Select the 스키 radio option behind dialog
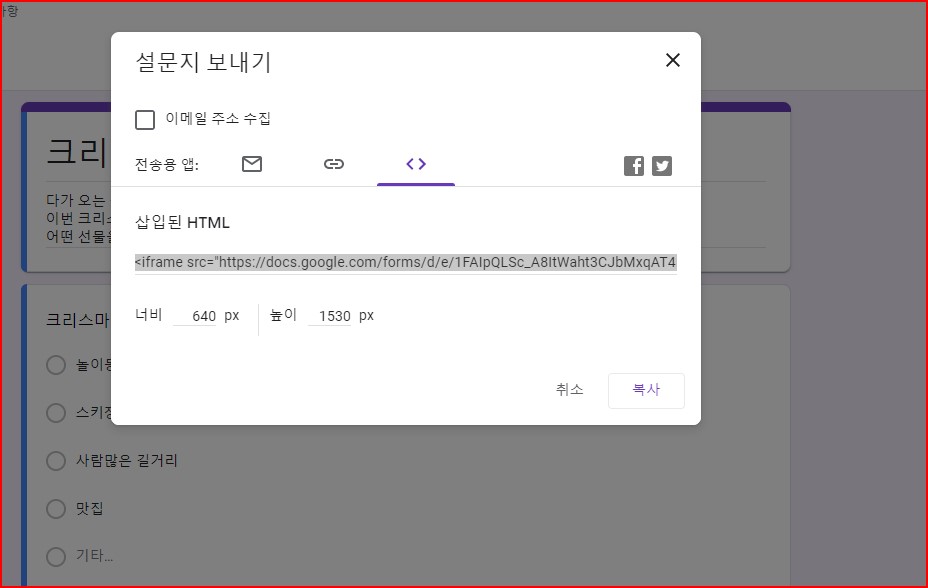Image resolution: width=928 pixels, height=588 pixels. (x=56, y=412)
